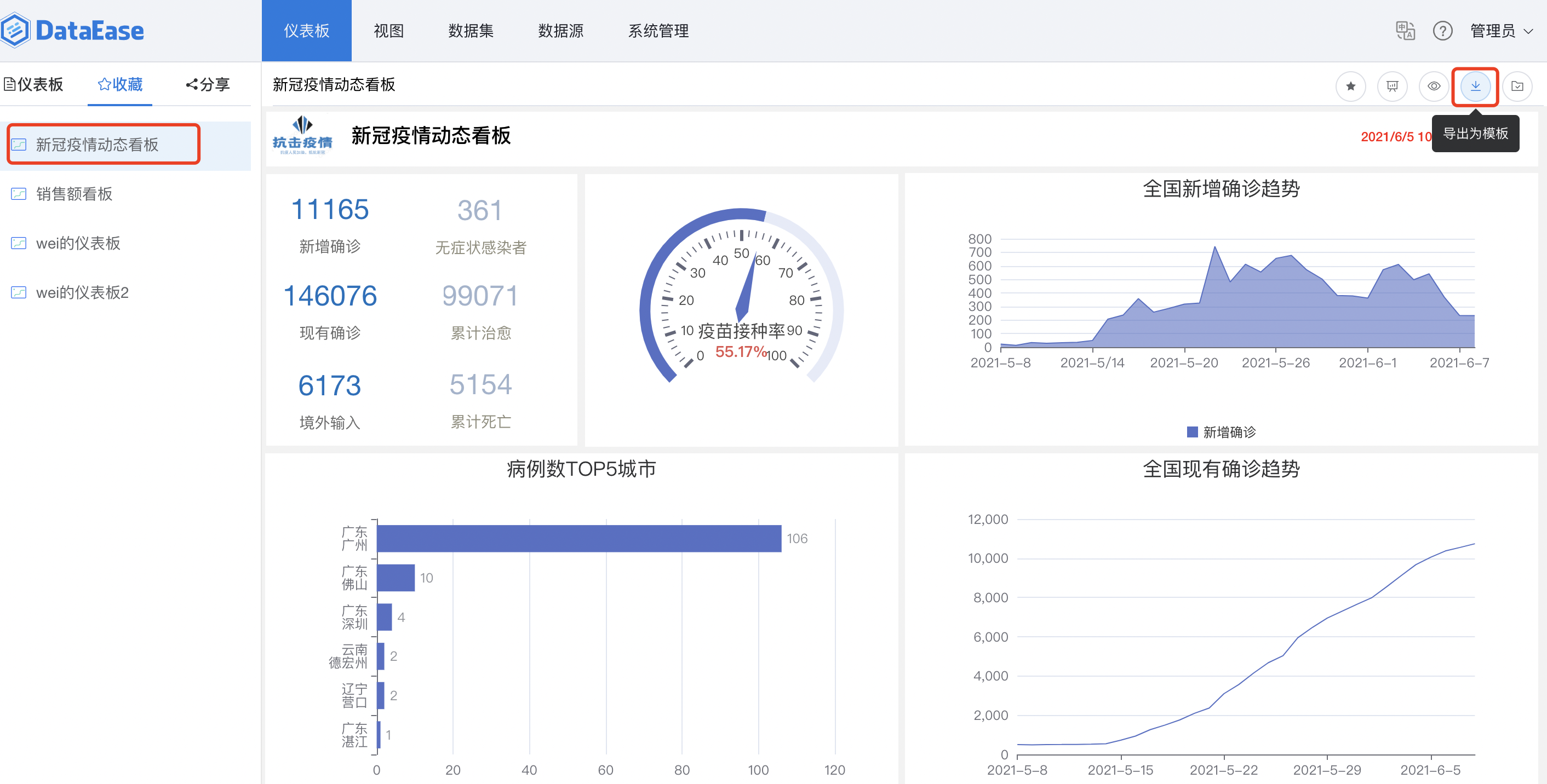
Task: Click the 361 无症状感染者 value
Action: 480,210
